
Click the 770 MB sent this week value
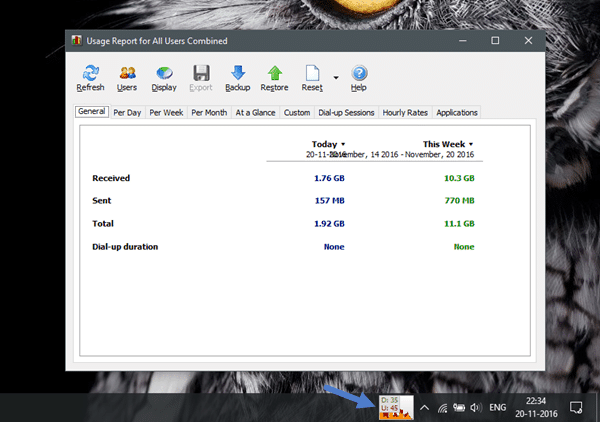459,201
